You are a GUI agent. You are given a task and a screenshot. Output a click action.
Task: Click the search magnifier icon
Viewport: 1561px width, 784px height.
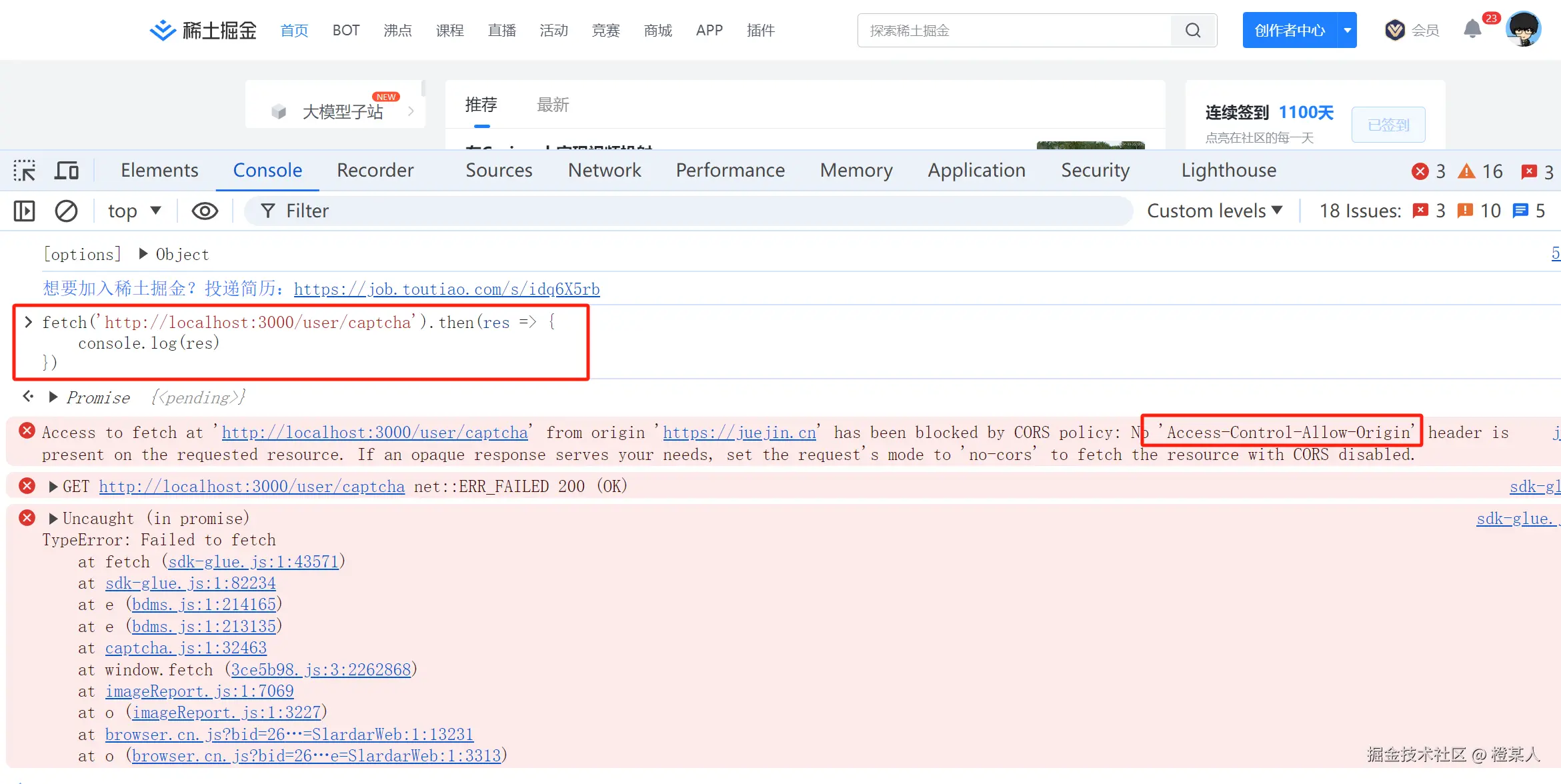tap(1193, 31)
